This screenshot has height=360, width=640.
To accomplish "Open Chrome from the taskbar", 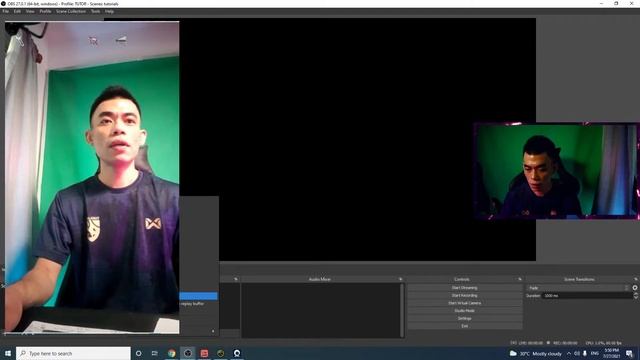I will (x=171, y=353).
